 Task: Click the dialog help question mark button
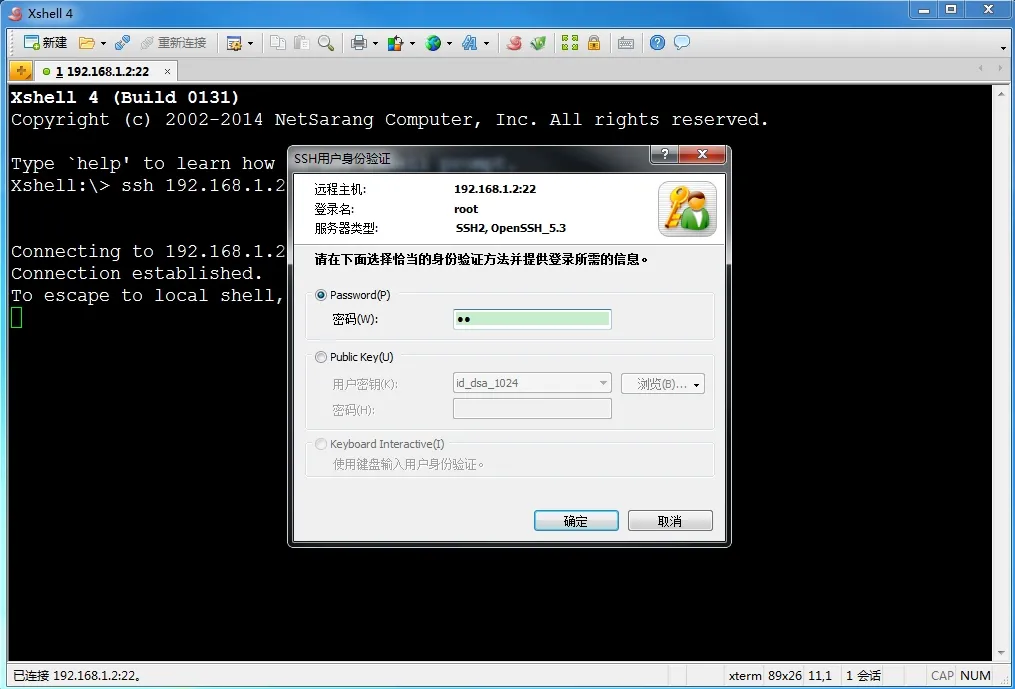pos(664,155)
